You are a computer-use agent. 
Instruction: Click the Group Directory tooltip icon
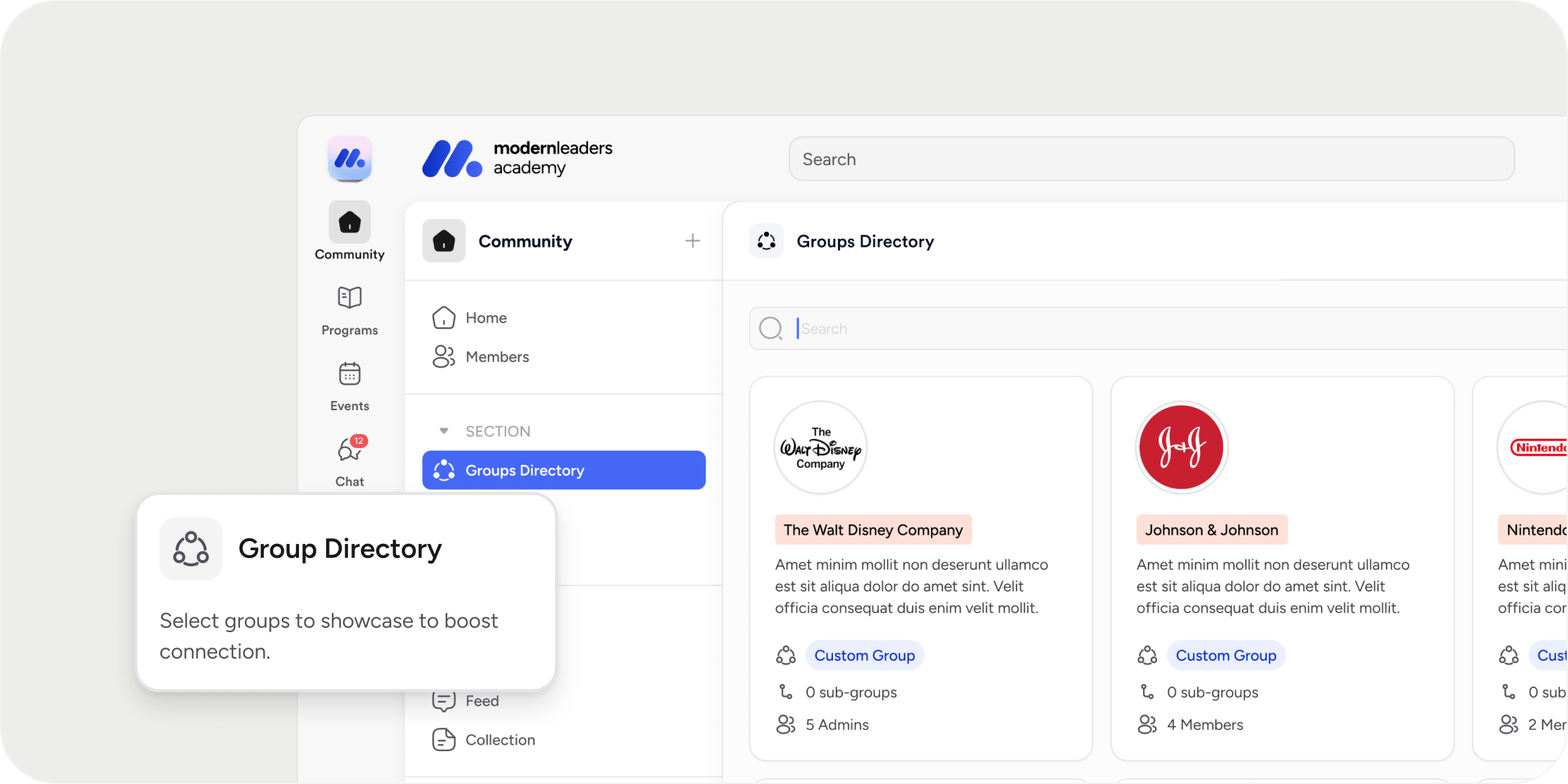pos(191,549)
